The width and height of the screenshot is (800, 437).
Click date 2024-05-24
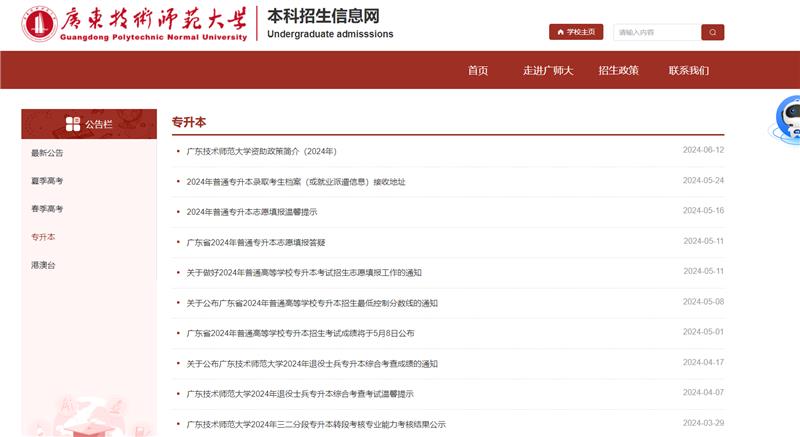pyautogui.click(x=704, y=180)
